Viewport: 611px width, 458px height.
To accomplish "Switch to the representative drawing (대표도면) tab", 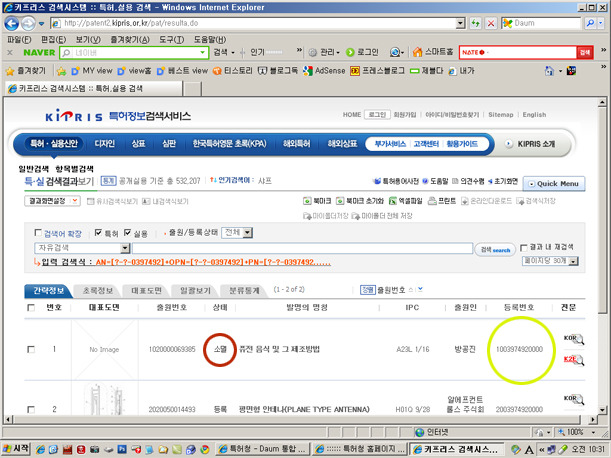I will pyautogui.click(x=147, y=291).
